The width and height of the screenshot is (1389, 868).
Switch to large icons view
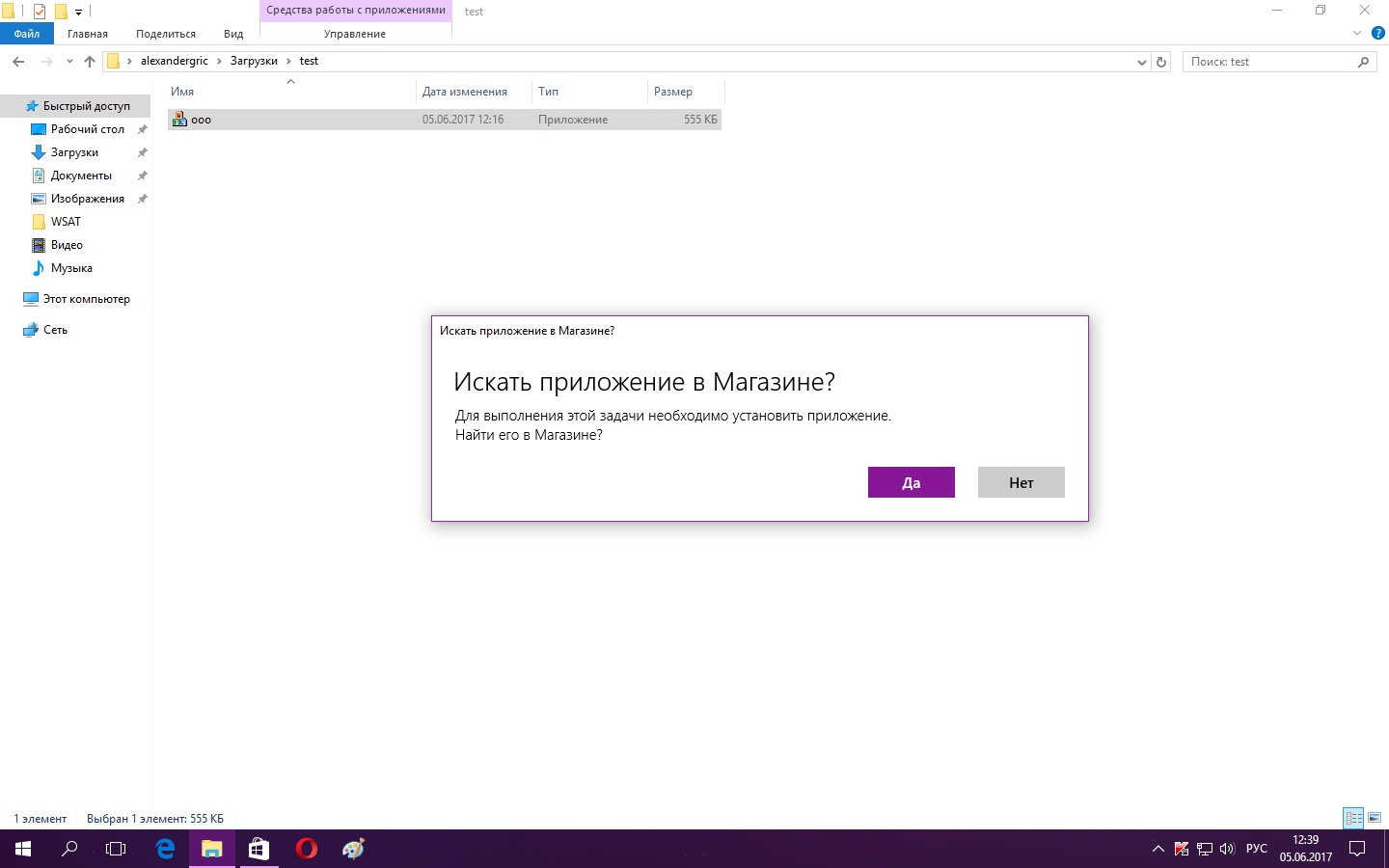point(1375,818)
